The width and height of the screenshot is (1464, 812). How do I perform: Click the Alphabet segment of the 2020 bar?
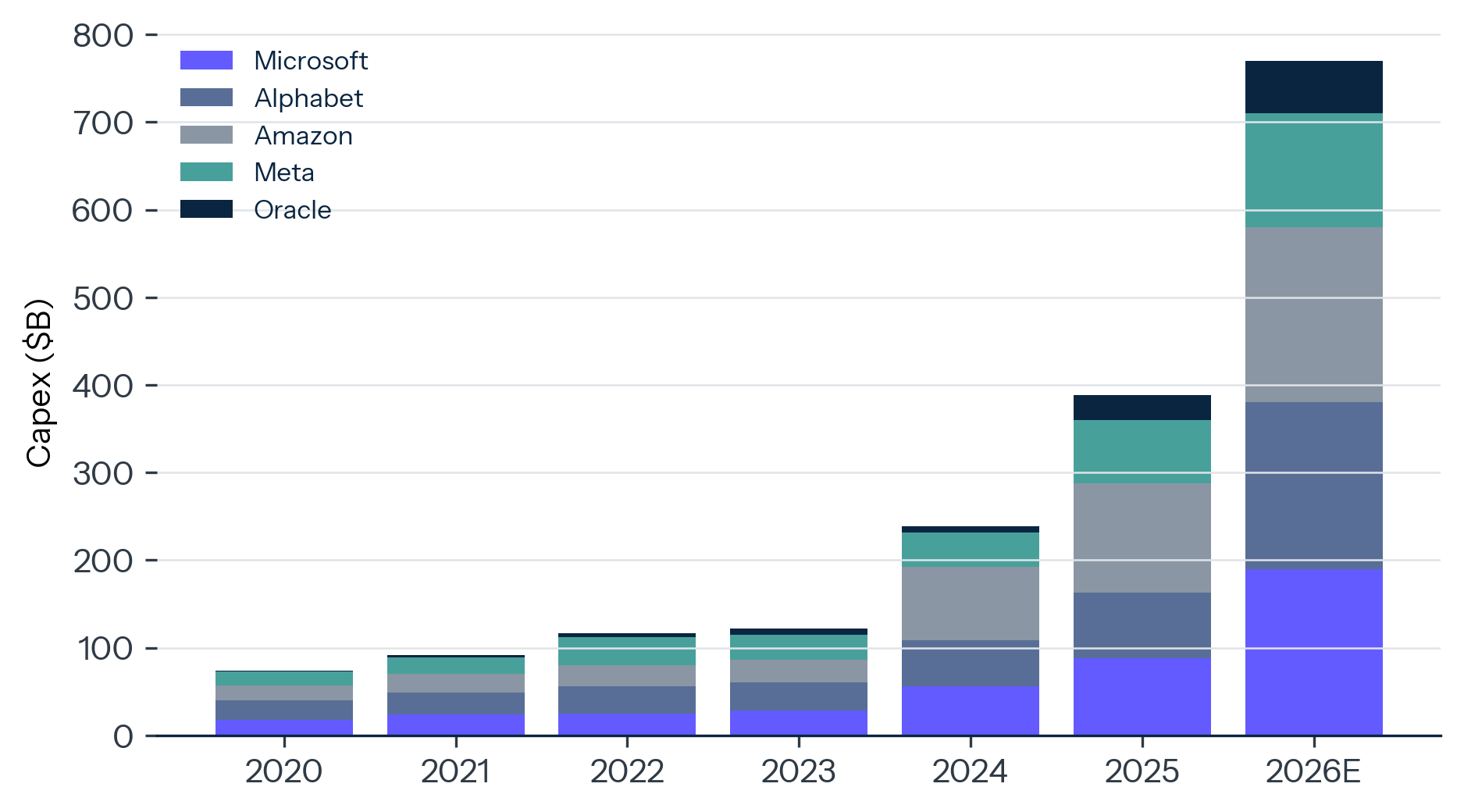(x=283, y=710)
